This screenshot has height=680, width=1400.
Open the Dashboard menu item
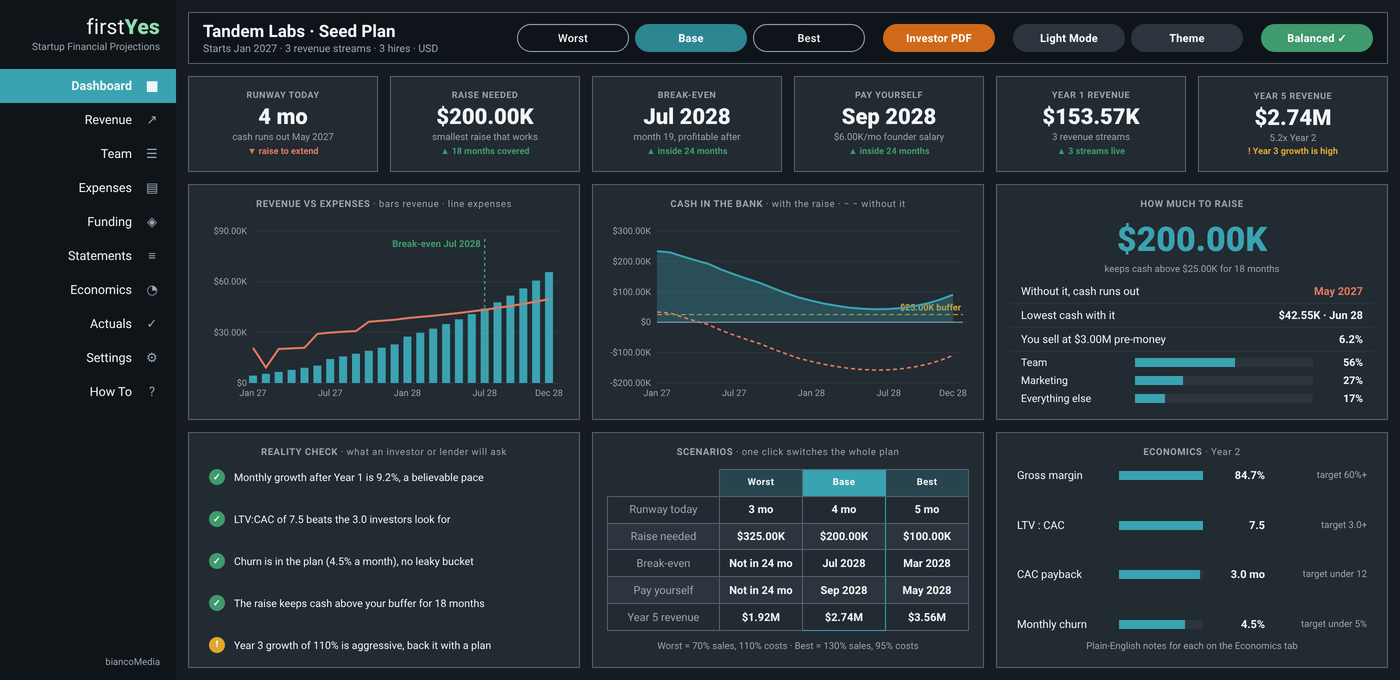[88, 86]
